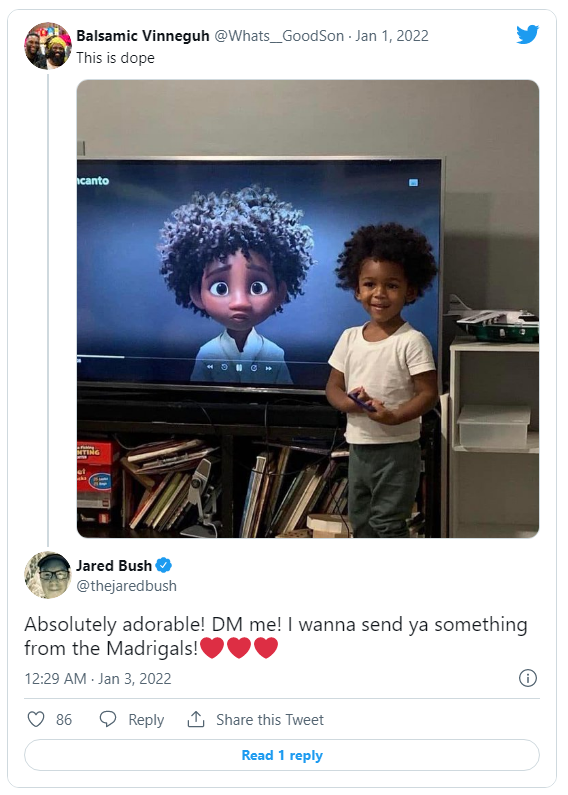Click the Jan 1, 2022 date link
Image resolution: width=568 pixels, height=795 pixels.
(392, 35)
